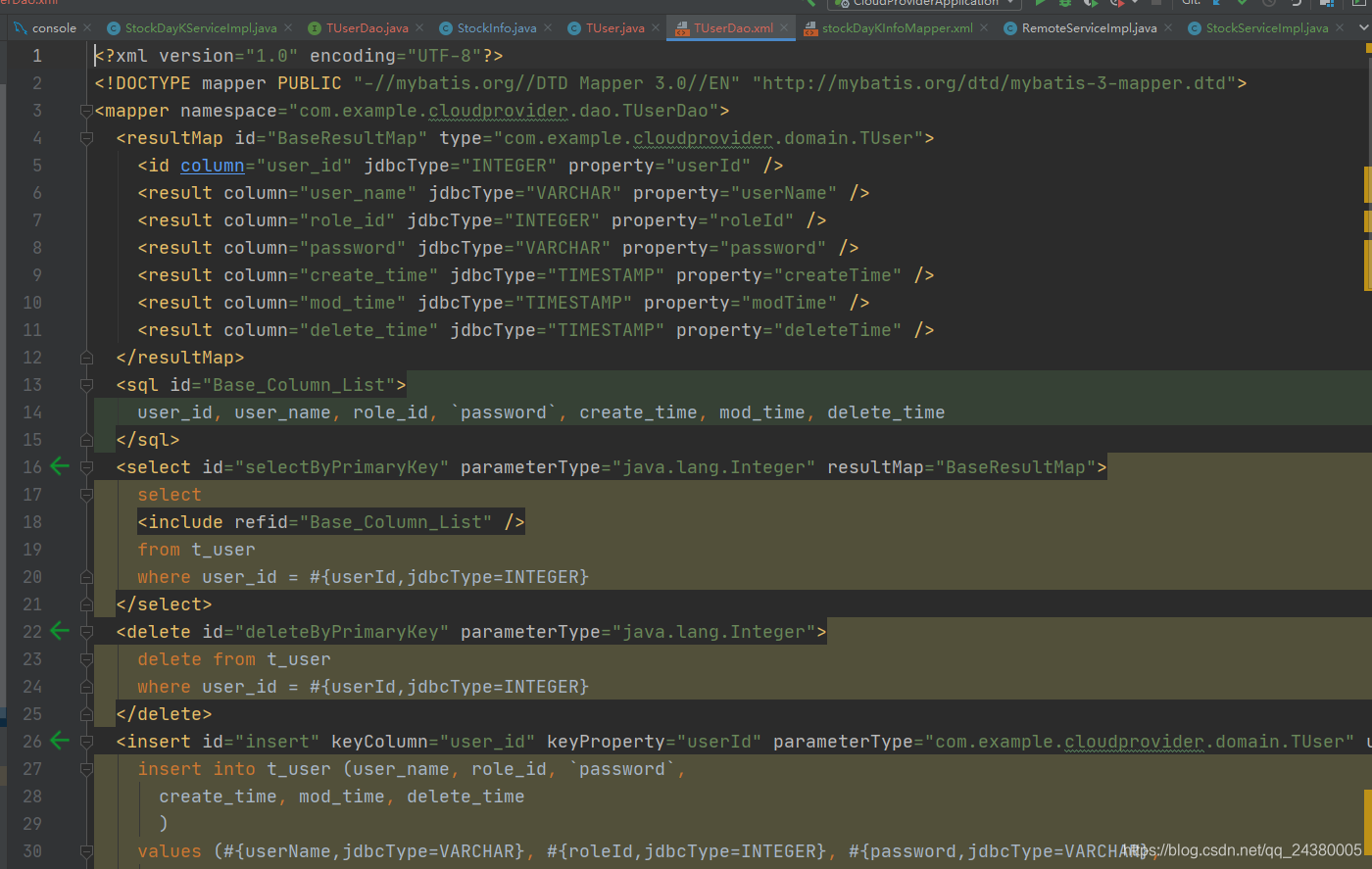Collapse the resultMap block at line 4
Viewport: 1372px width, 869px height.
86,138
